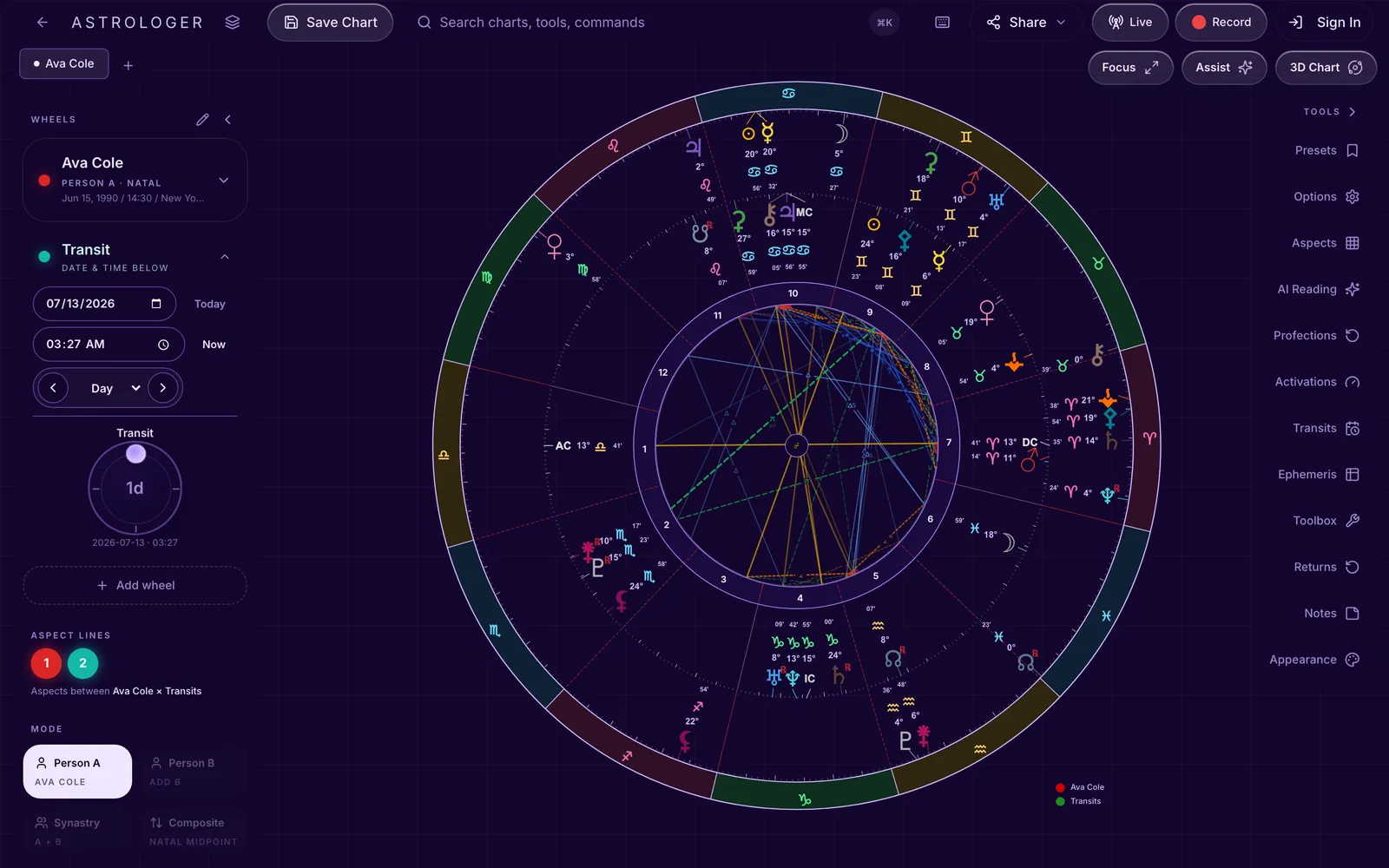Select the Person A mode
1389x868 pixels.
77,772
